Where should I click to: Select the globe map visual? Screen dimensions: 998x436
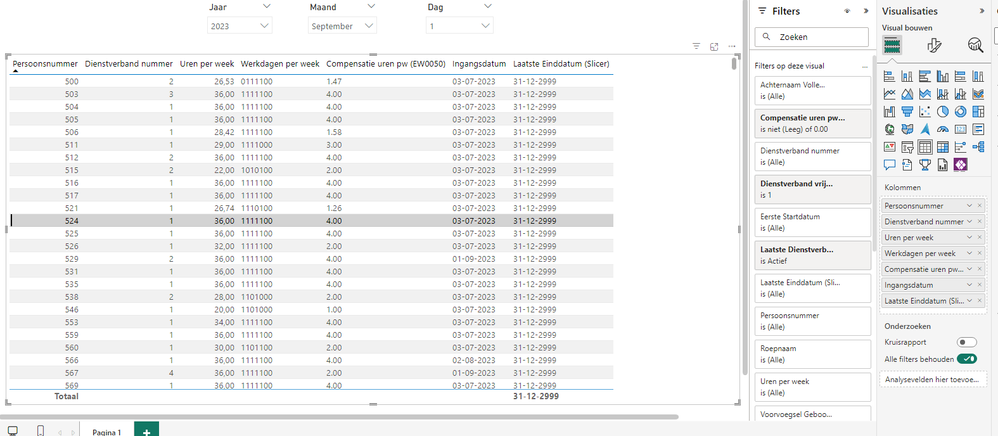point(890,129)
